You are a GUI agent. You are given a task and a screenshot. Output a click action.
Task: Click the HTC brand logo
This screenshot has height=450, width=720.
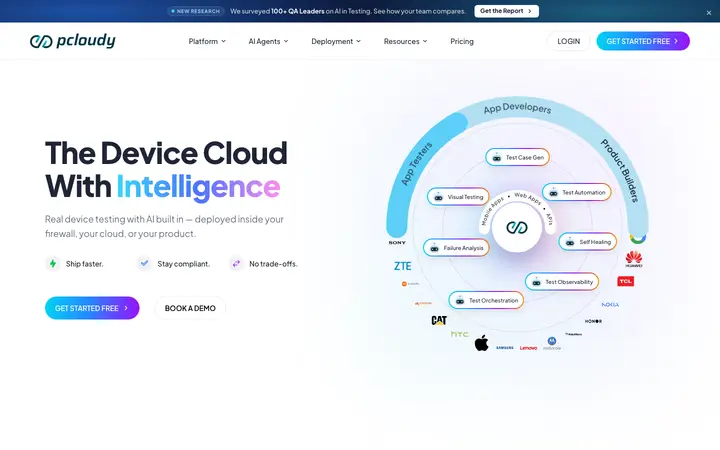460,334
